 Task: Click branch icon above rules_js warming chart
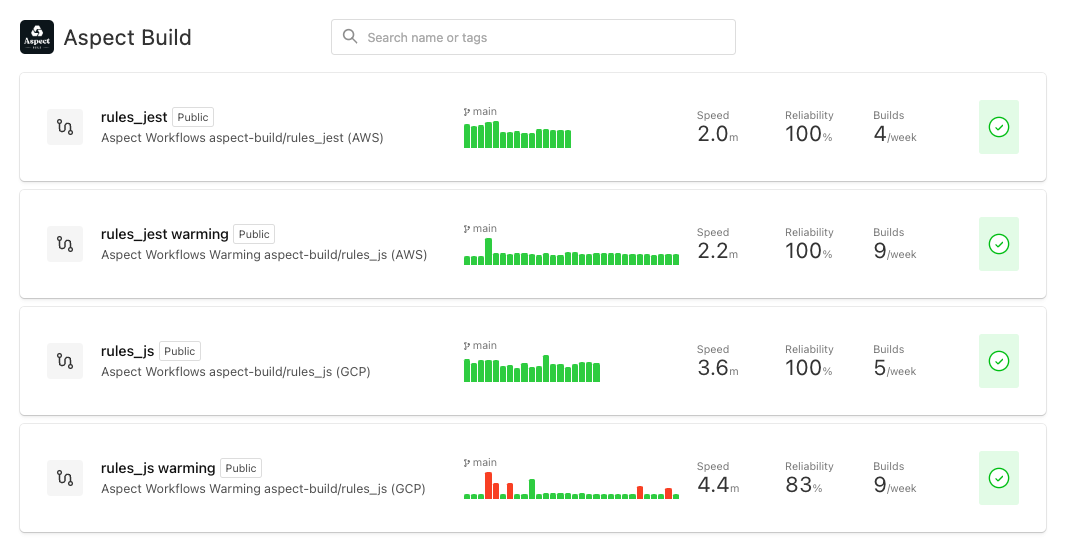(x=467, y=463)
